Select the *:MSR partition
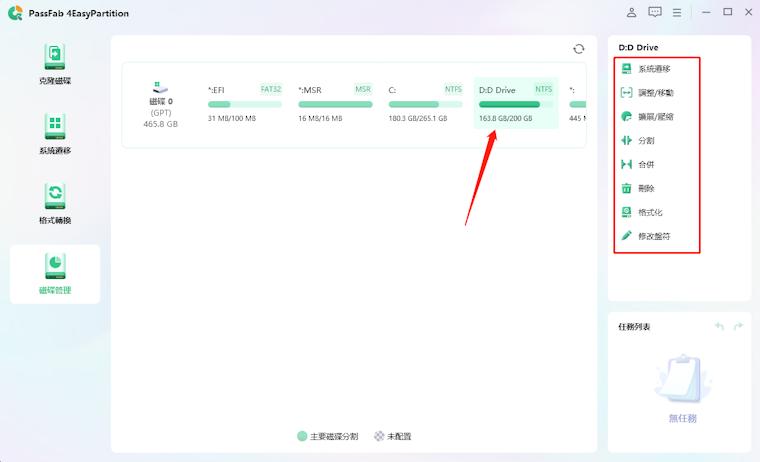This screenshot has width=760, height=462. coord(335,103)
